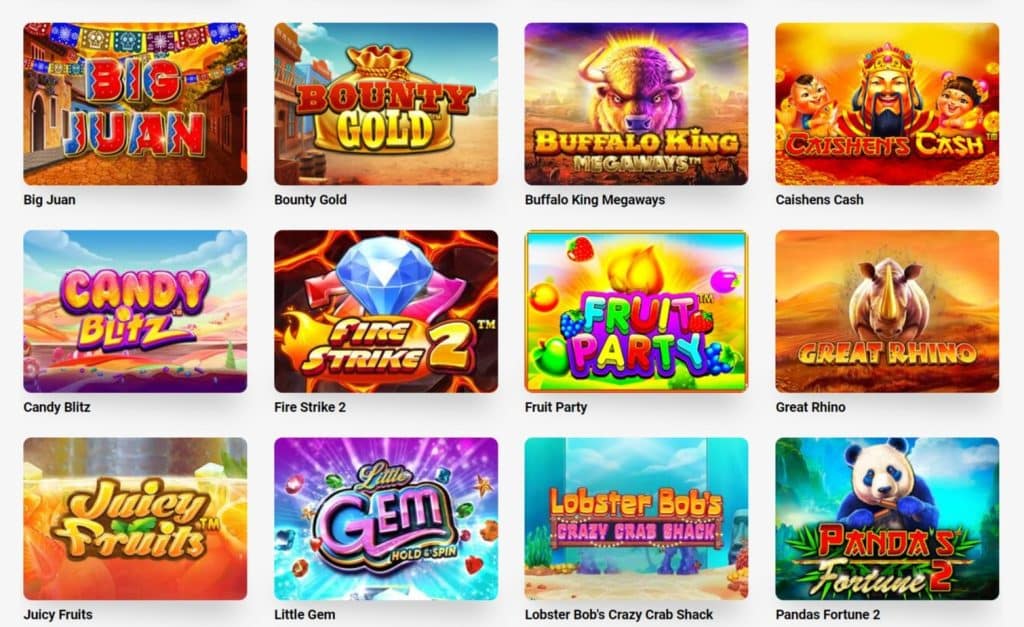1024x627 pixels.
Task: Open the Little Gem Hold & Spin tile
Action: pyautogui.click(x=386, y=519)
